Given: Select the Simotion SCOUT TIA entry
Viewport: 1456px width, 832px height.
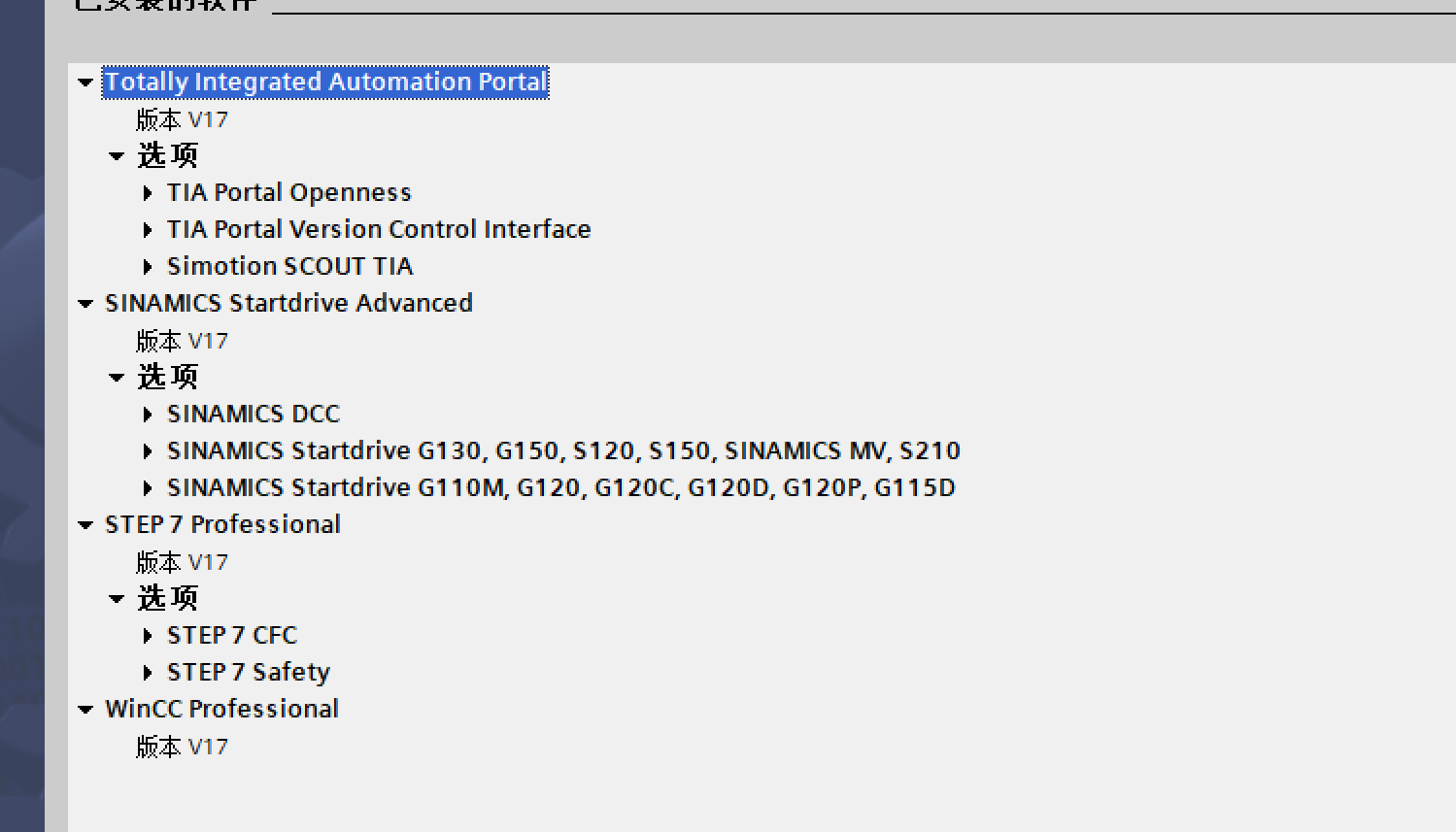Looking at the screenshot, I should tap(289, 267).
